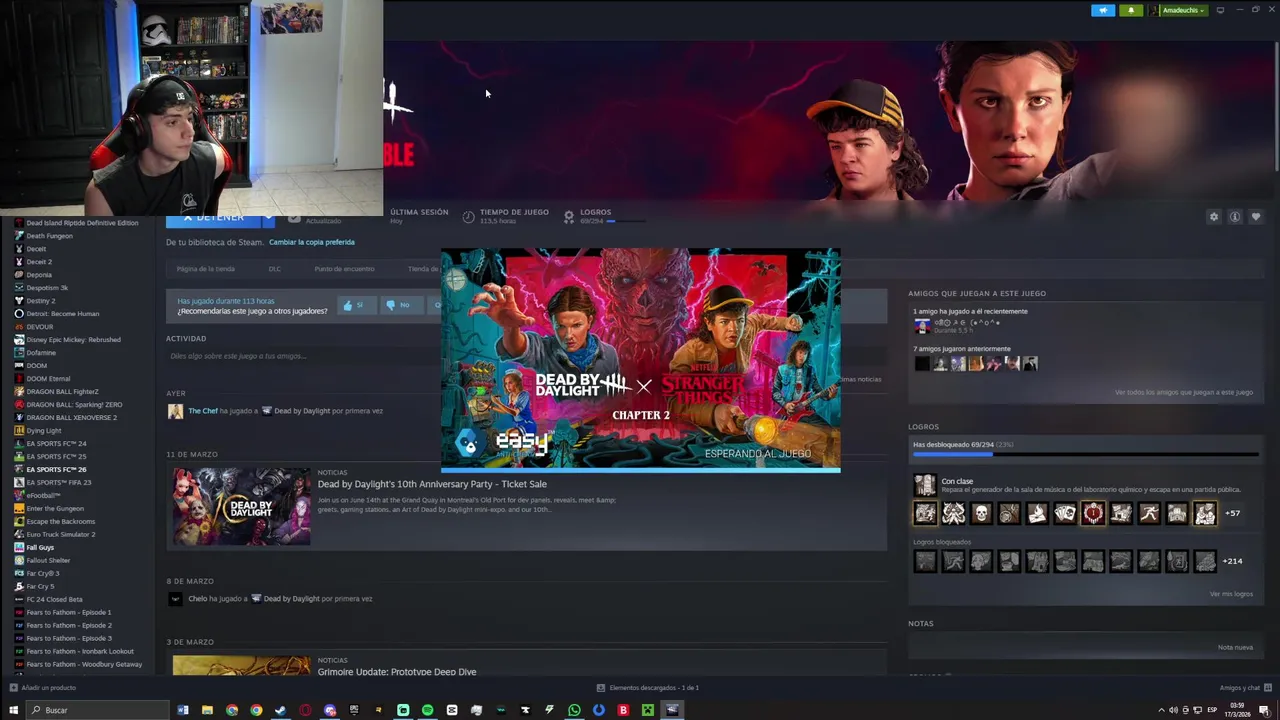1280x720 pixels.
Task: Select Deceit 2 in library list
Action: click(x=39, y=262)
